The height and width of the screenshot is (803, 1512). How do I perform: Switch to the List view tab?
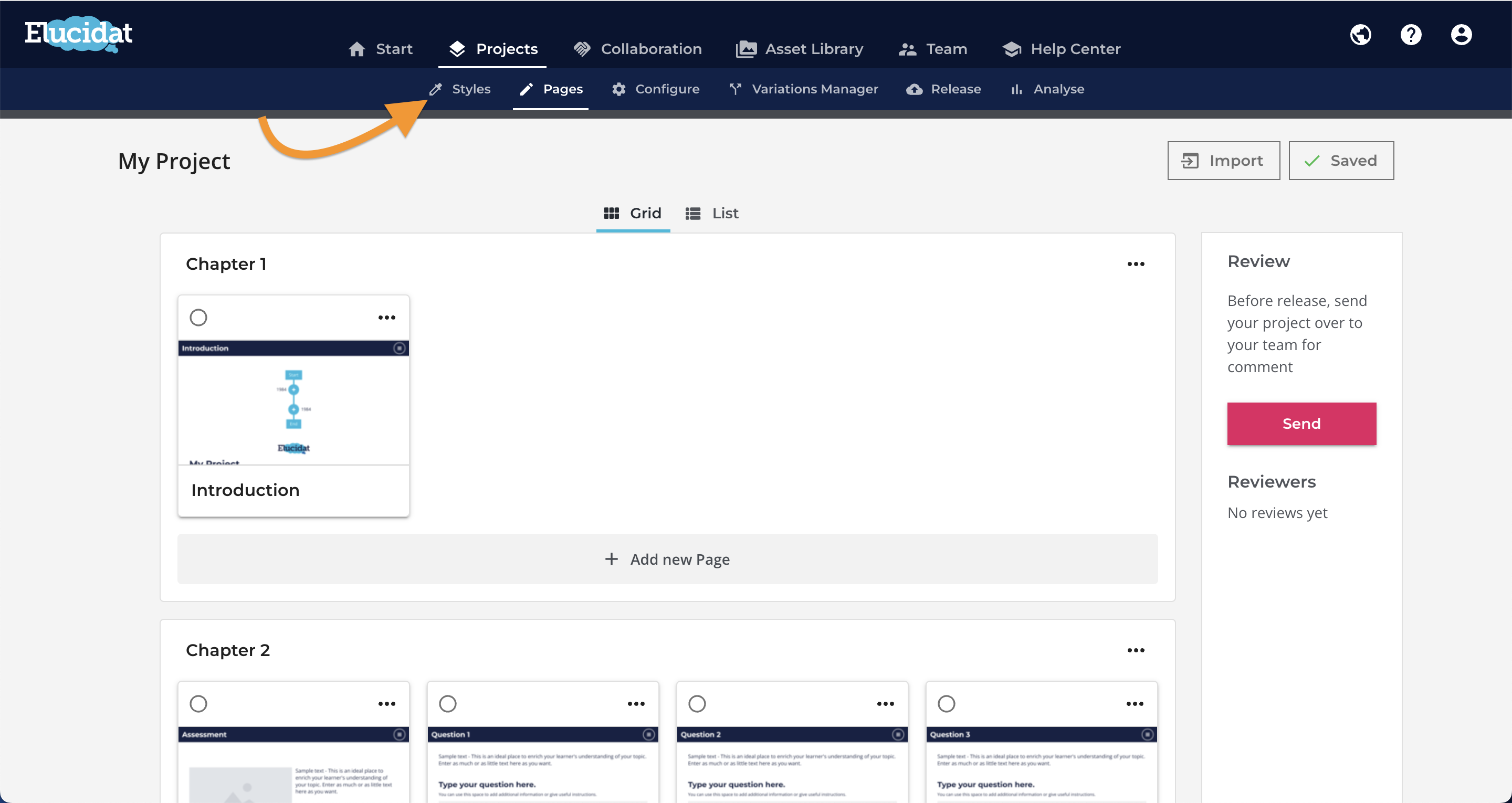click(x=712, y=213)
